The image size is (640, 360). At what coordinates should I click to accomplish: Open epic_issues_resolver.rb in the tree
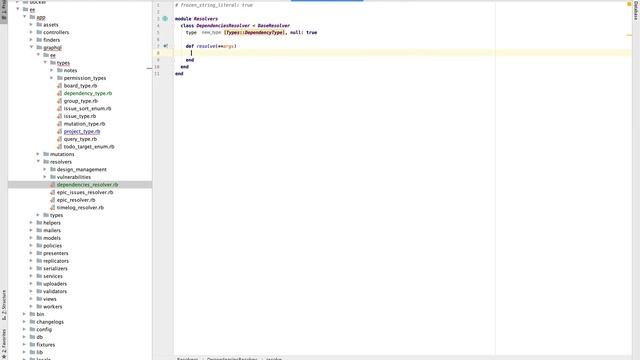[85, 192]
